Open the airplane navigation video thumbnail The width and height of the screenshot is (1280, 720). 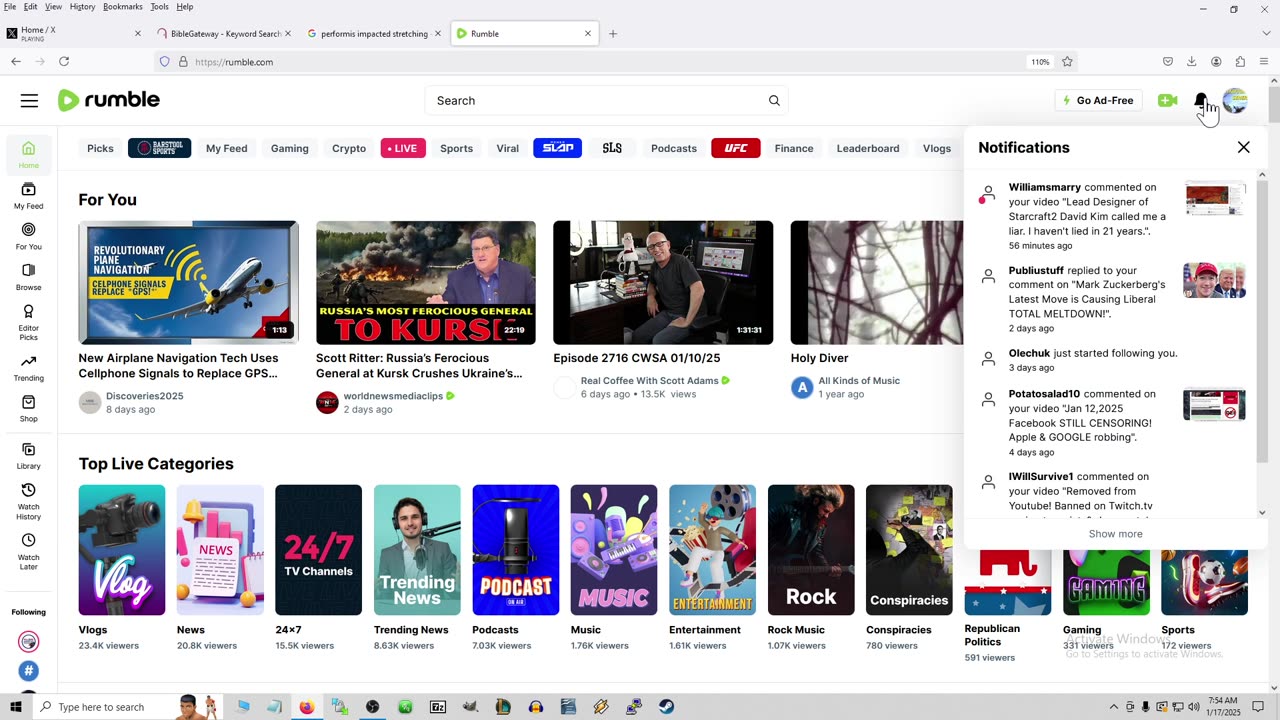coord(188,283)
